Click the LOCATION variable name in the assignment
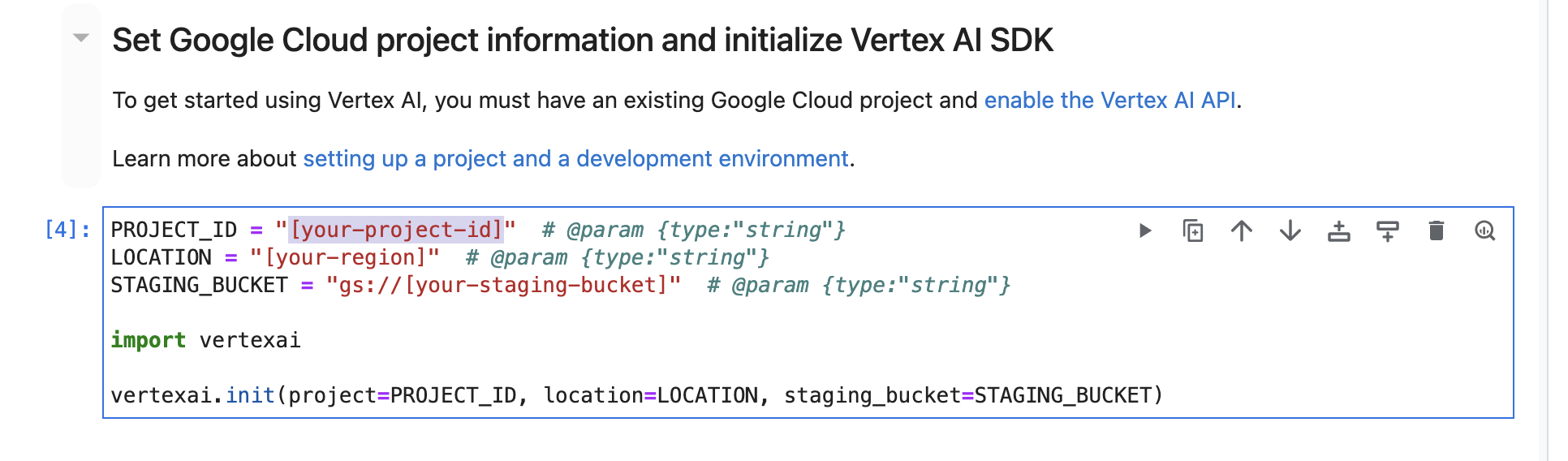The height and width of the screenshot is (461, 1568). click(x=161, y=257)
